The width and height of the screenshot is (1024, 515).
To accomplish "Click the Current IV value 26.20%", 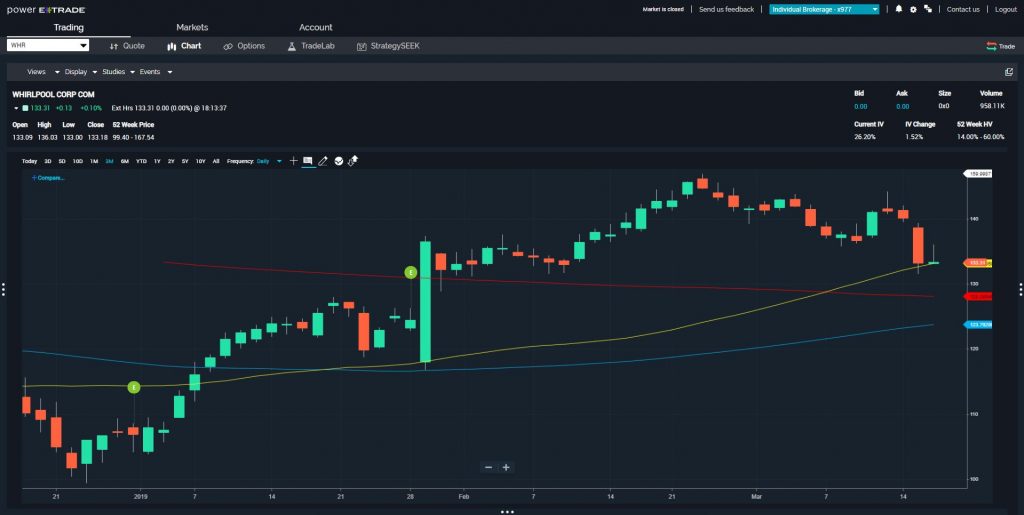I will pyautogui.click(x=865, y=136).
